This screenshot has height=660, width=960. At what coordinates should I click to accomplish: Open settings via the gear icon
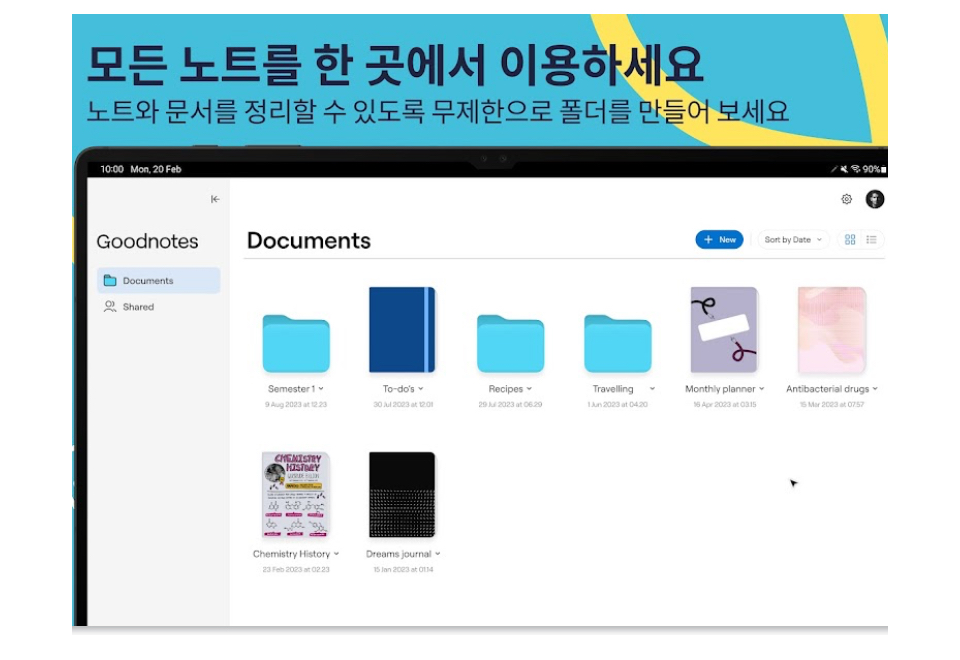(846, 199)
